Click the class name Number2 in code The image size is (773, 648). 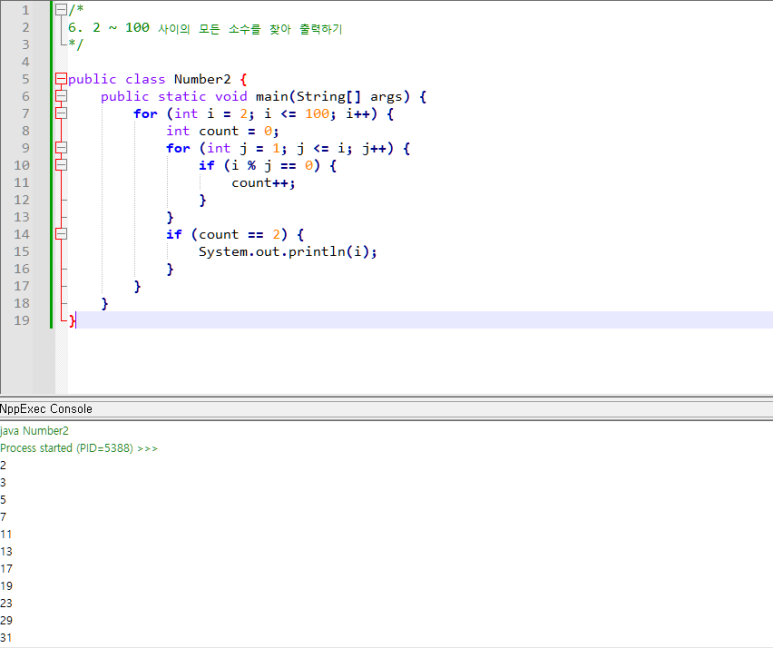[202, 79]
